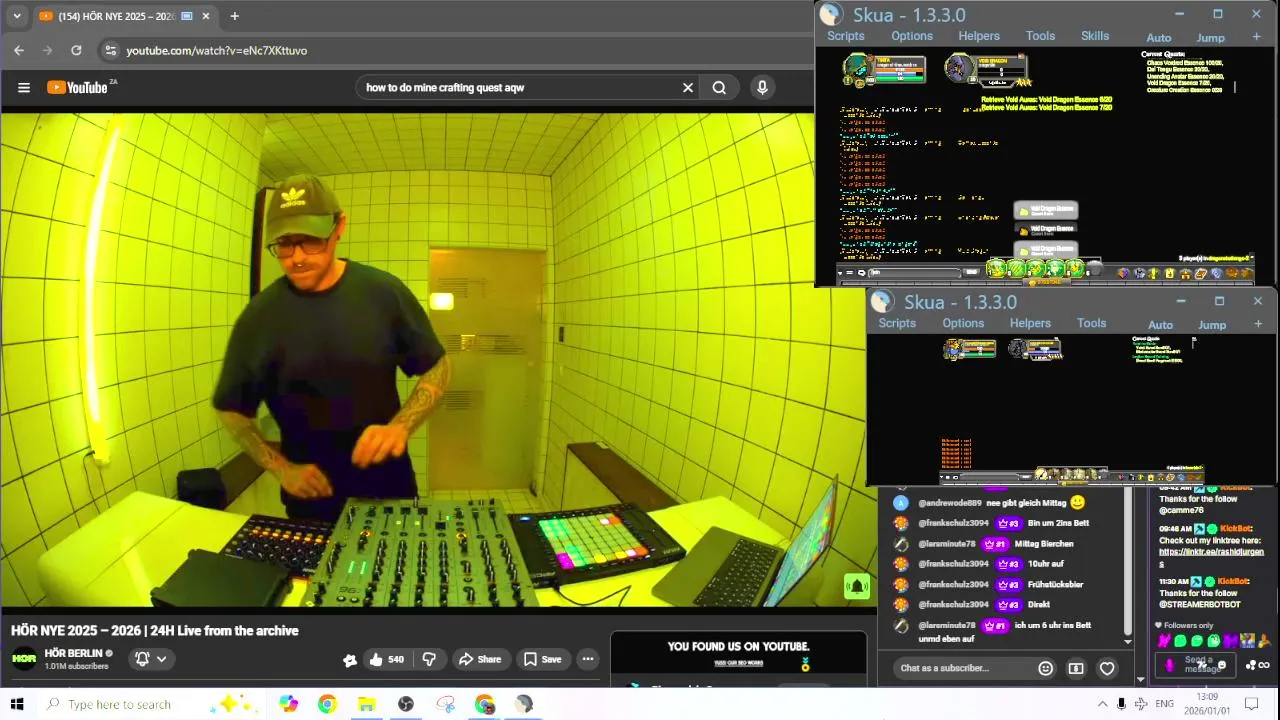Click the YouTube search text field

tap(520, 88)
